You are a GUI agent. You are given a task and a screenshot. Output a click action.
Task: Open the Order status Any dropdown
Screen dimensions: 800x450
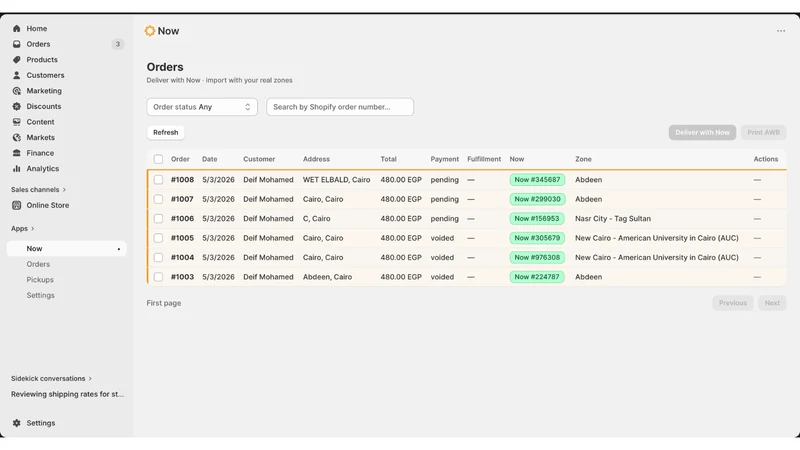(x=202, y=107)
